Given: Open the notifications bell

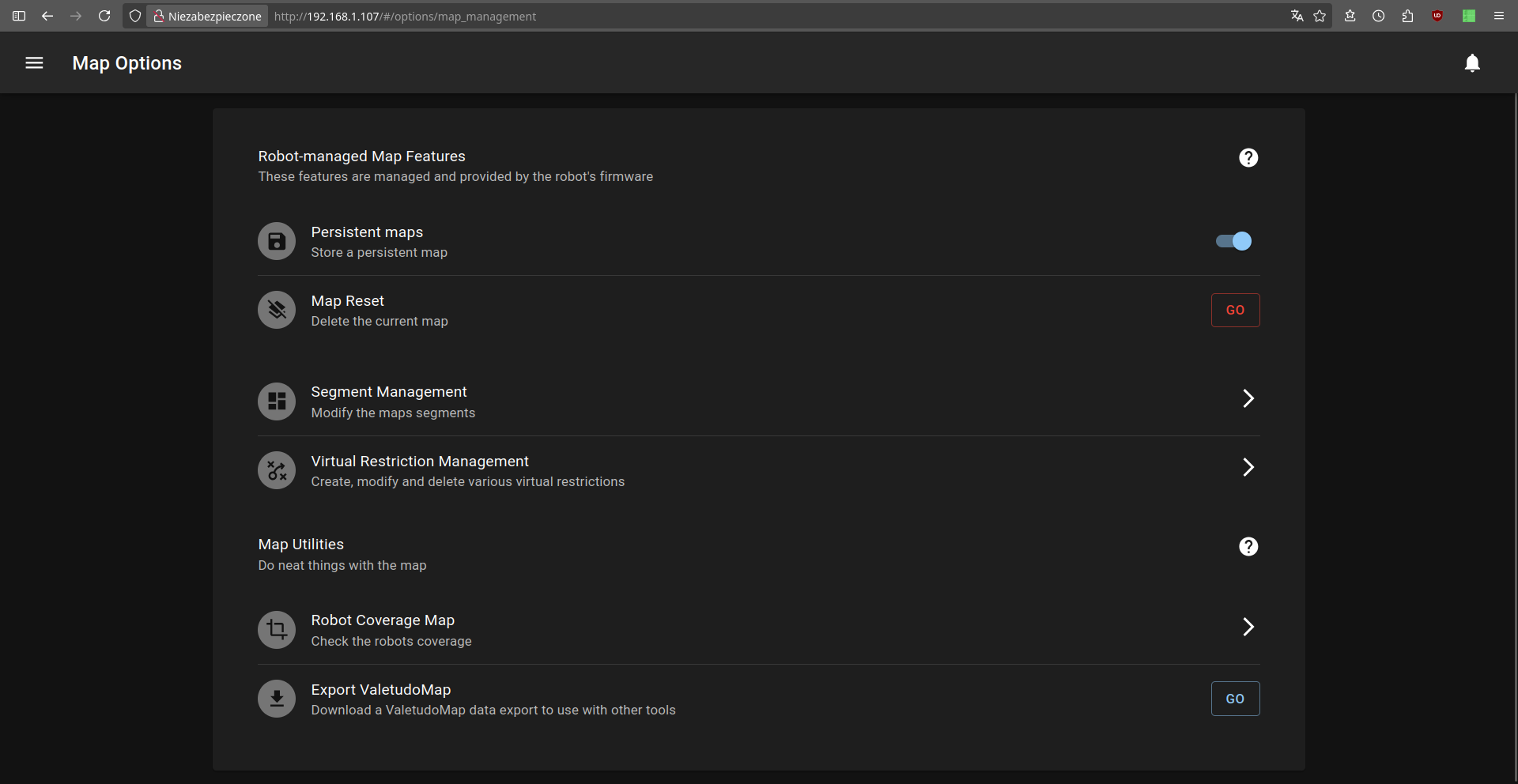Looking at the screenshot, I should click(x=1471, y=63).
